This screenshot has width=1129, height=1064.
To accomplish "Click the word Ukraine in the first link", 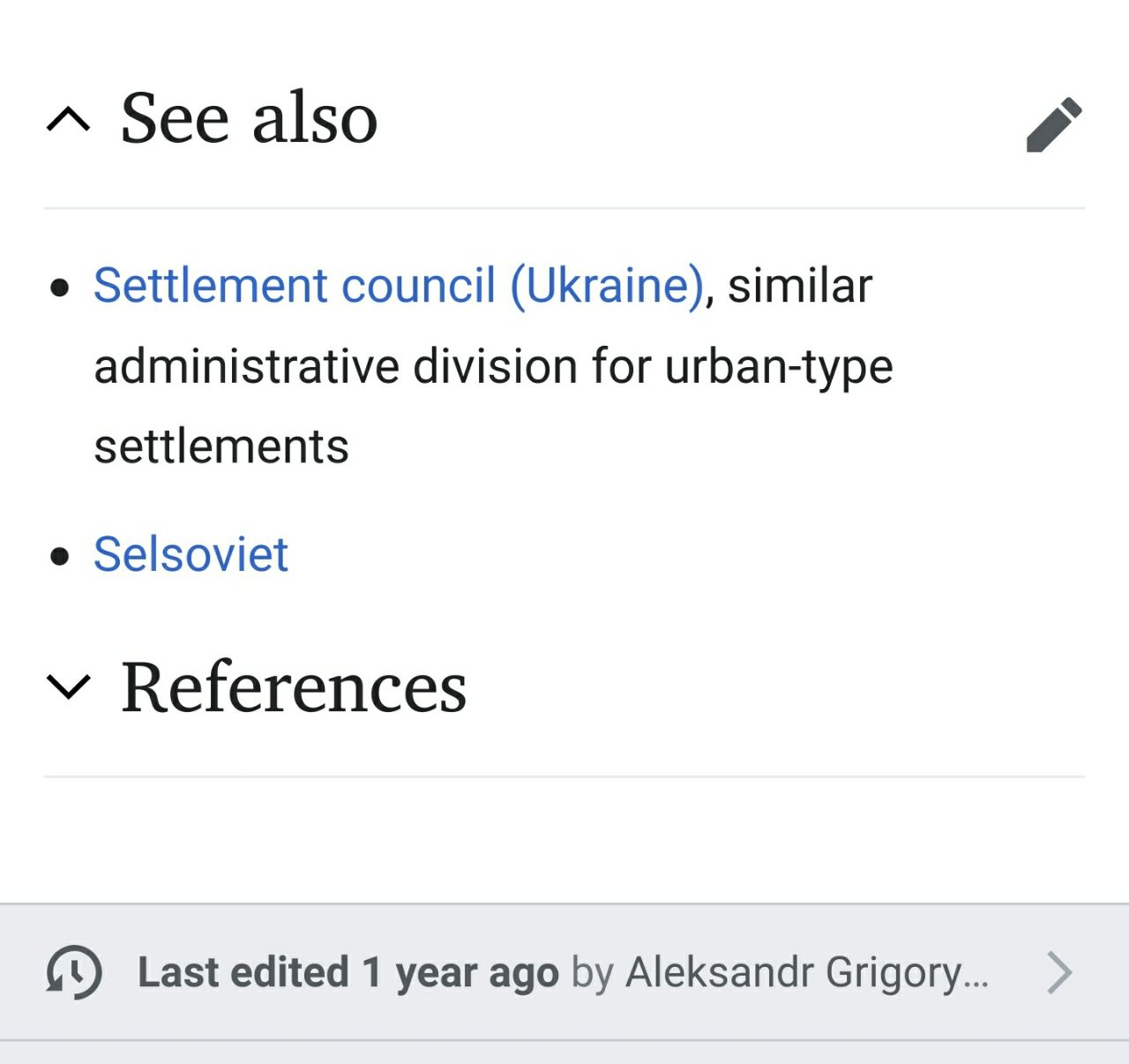I will coord(607,286).
